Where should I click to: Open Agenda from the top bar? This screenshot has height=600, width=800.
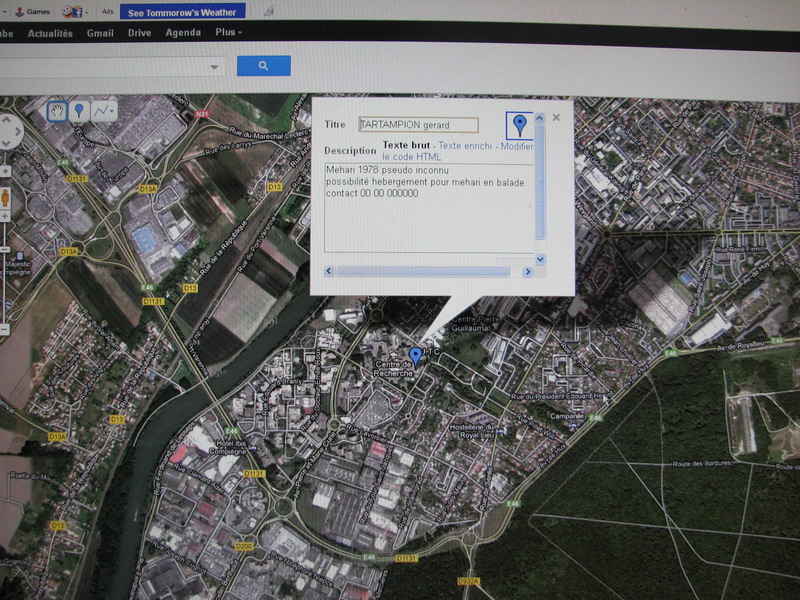point(183,33)
